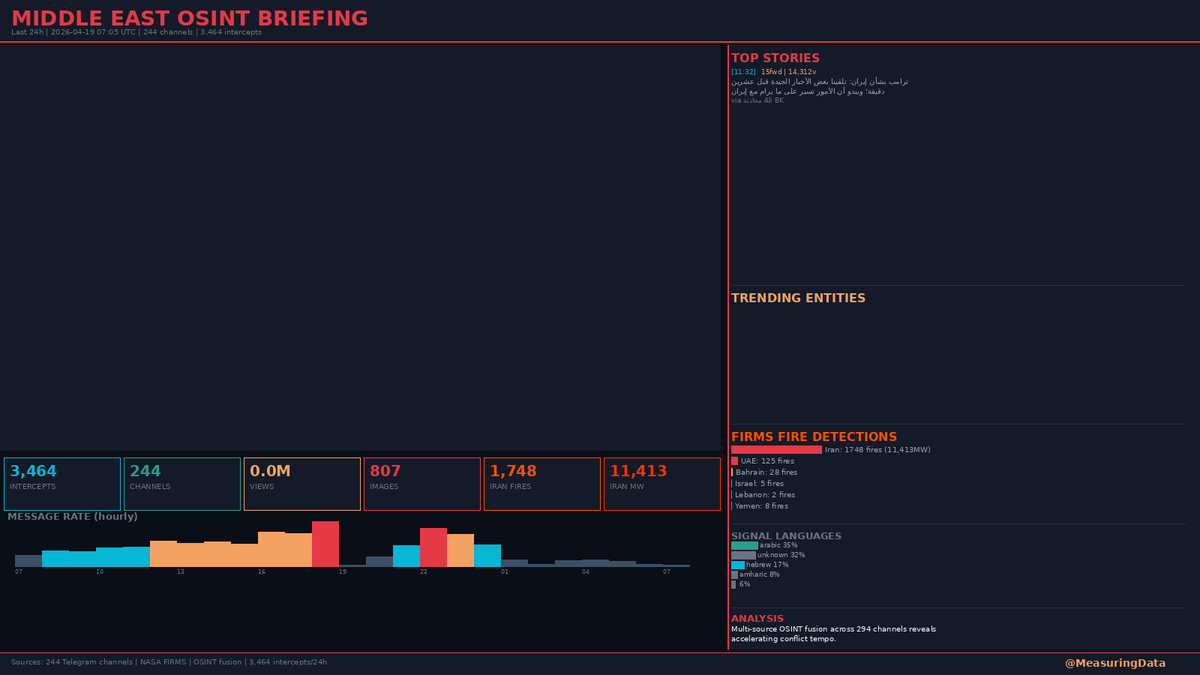Click the FIRMS FIRE DETECTIONS heading
Image resolution: width=1200 pixels, height=675 pixels.
pyautogui.click(x=814, y=437)
